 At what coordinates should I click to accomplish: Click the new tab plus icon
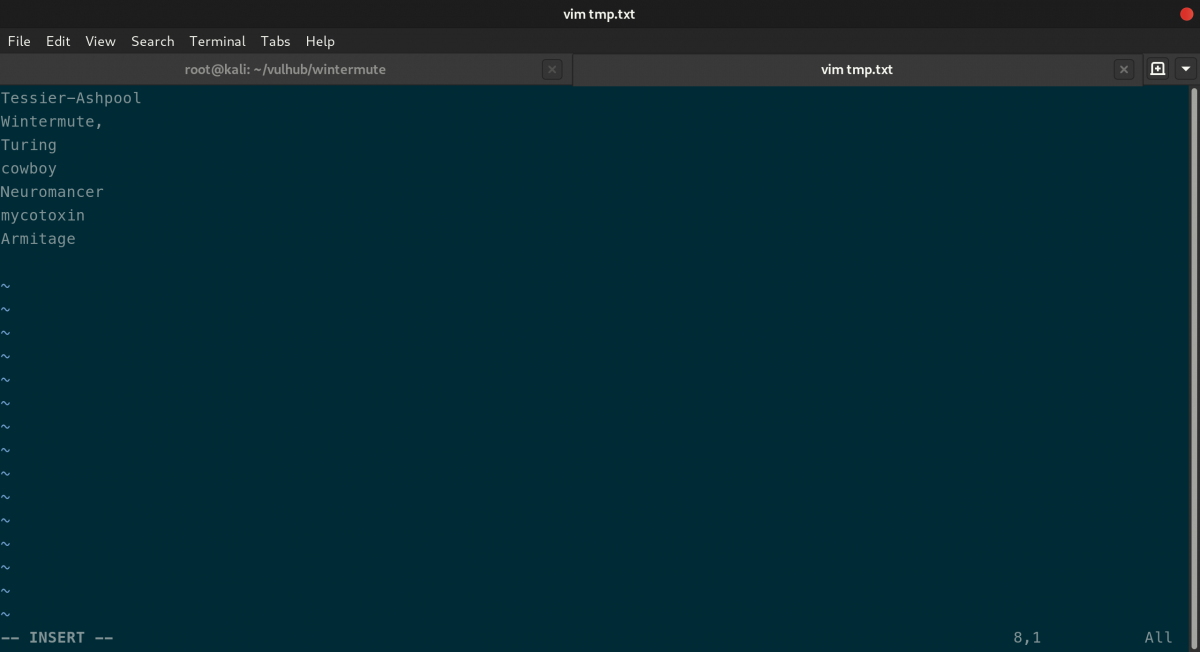click(1156, 69)
